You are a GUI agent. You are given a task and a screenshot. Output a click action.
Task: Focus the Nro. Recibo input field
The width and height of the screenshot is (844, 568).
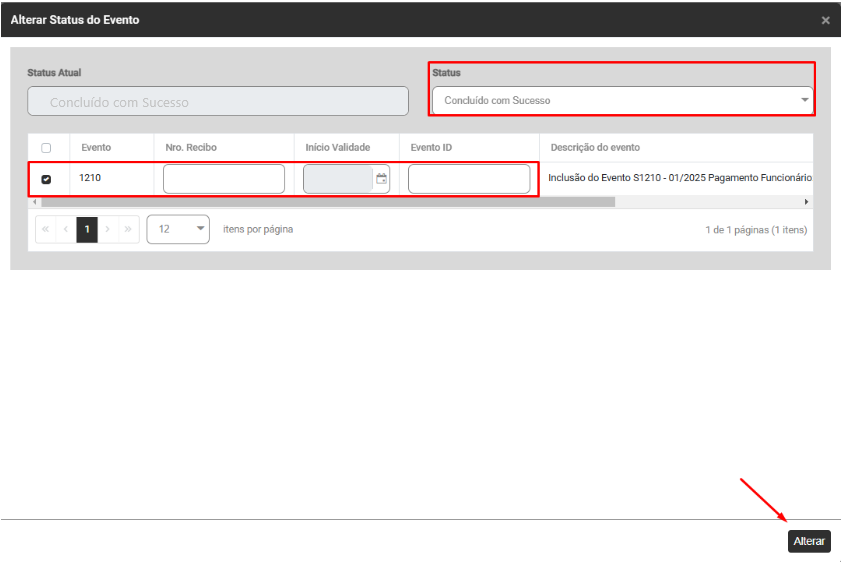[x=224, y=179]
